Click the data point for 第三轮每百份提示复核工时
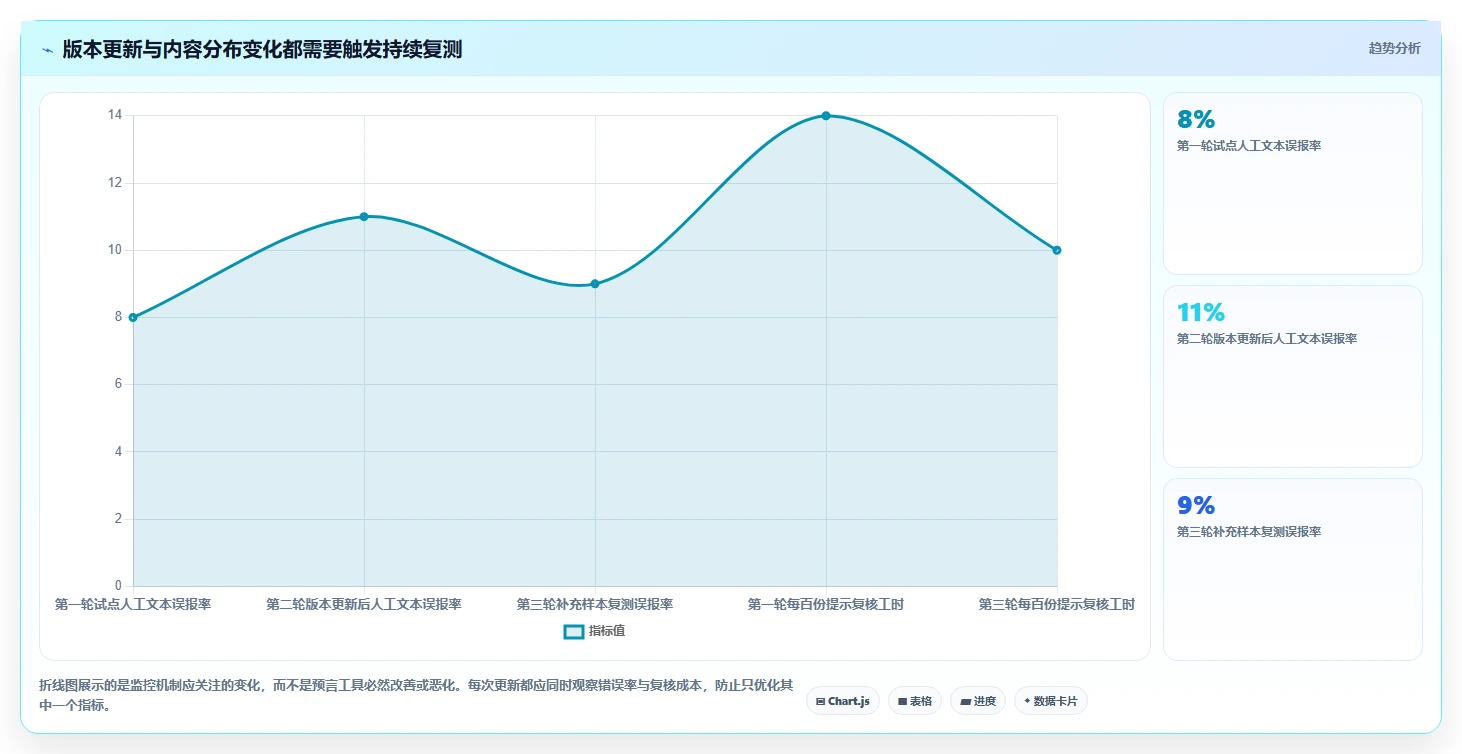Viewport: 1462px width, 754px height. pos(1057,250)
